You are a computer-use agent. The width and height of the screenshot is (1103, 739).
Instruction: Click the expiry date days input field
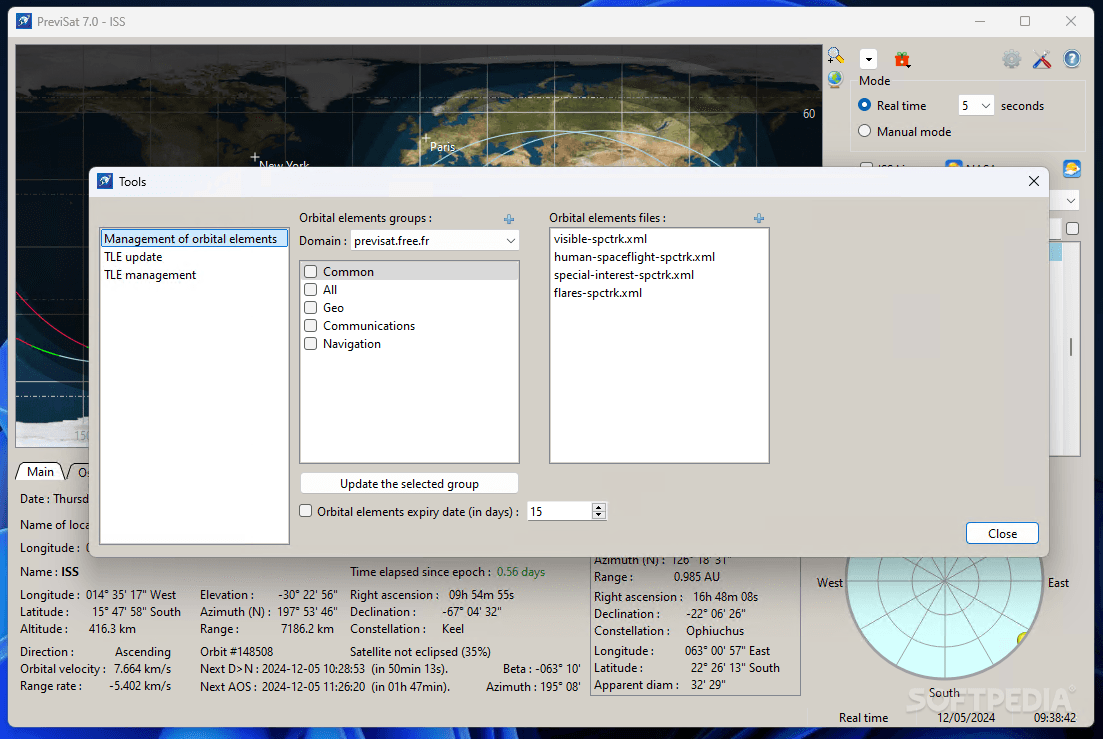point(559,511)
